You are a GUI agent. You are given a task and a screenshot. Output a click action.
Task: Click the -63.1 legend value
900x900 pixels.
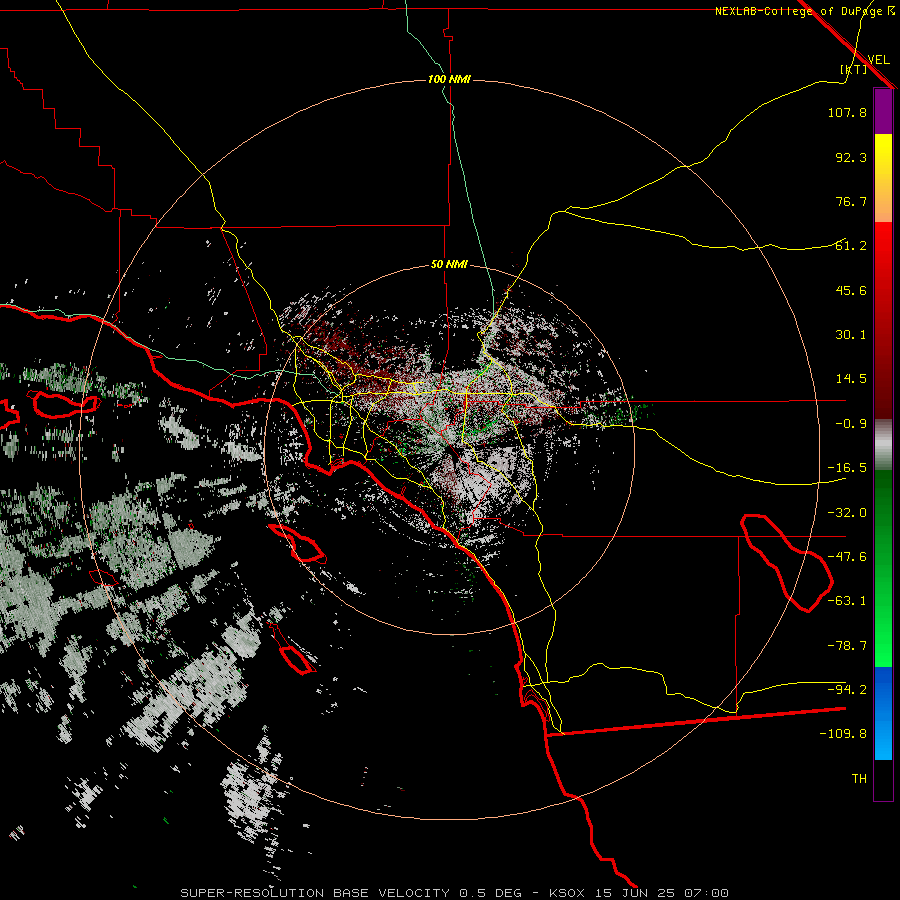[x=847, y=601]
